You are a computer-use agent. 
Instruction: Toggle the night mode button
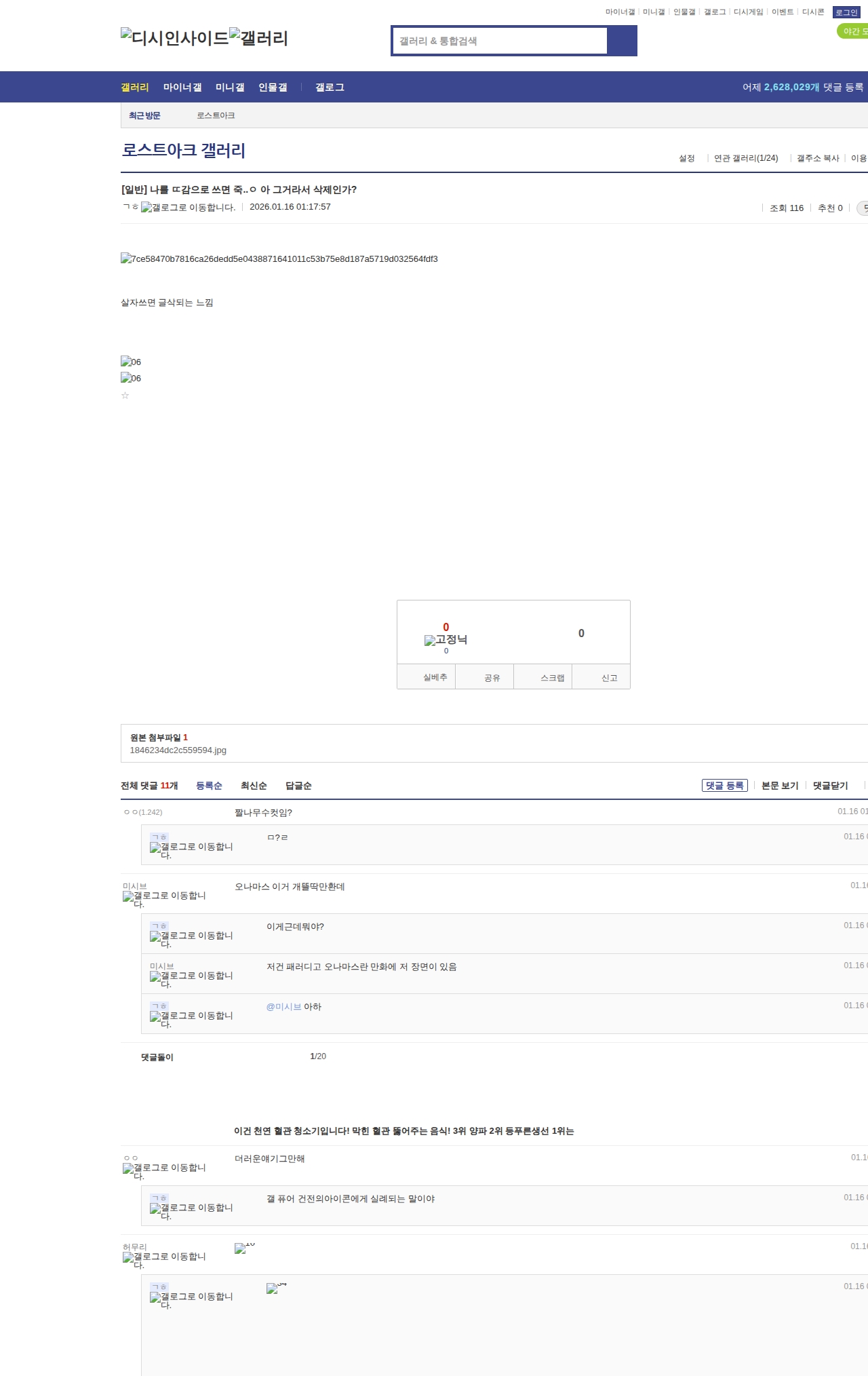(x=853, y=31)
